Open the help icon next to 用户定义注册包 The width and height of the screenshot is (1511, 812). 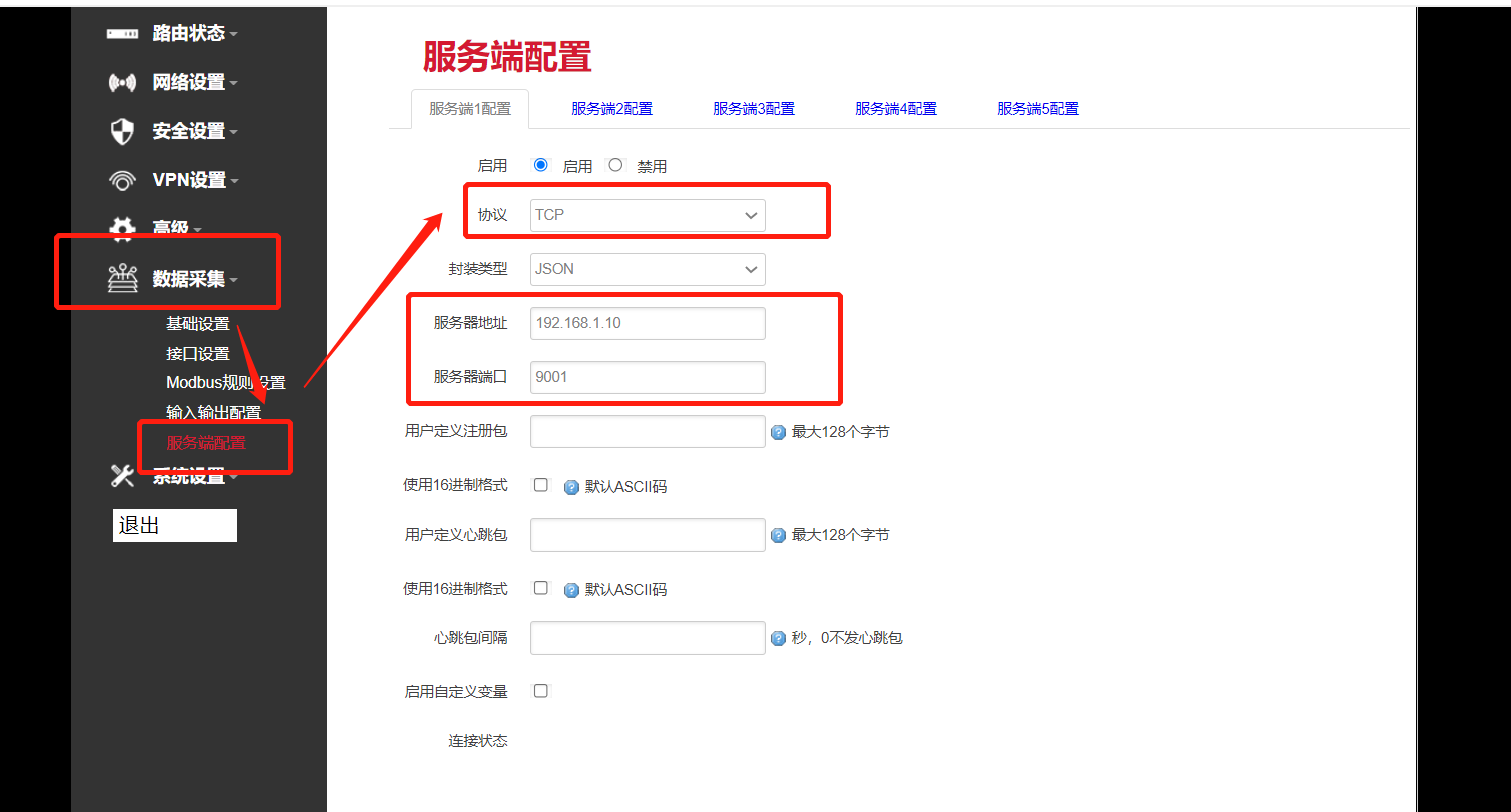click(778, 431)
